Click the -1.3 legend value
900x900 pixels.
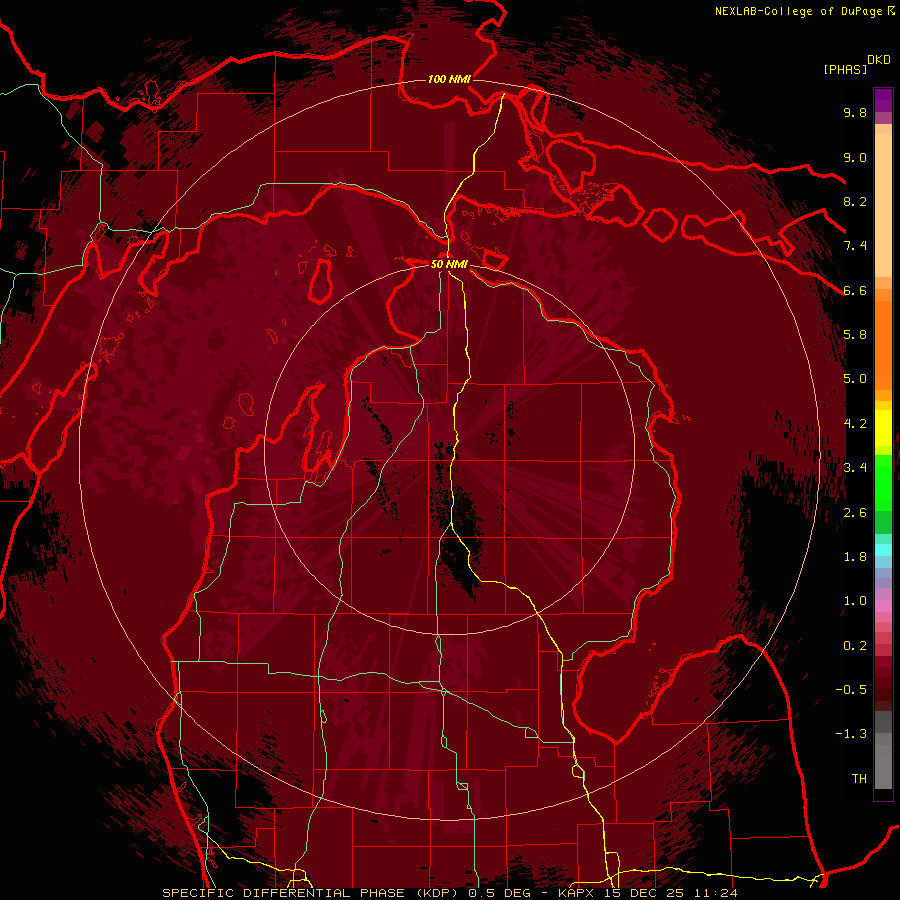[851, 734]
